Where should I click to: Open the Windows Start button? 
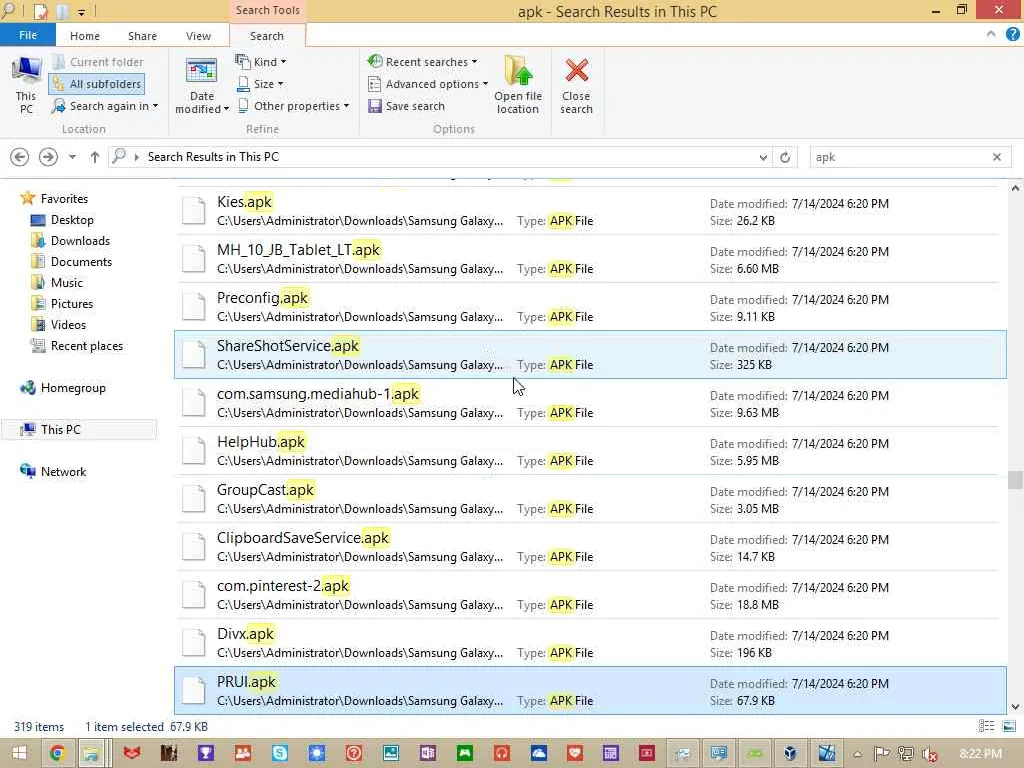click(x=19, y=753)
